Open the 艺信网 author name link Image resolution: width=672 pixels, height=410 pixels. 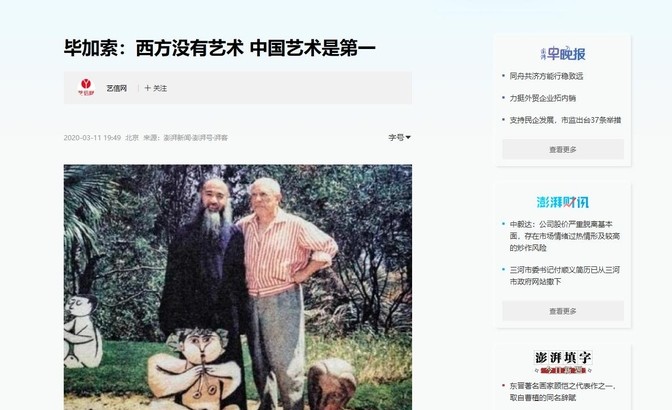click(x=117, y=88)
